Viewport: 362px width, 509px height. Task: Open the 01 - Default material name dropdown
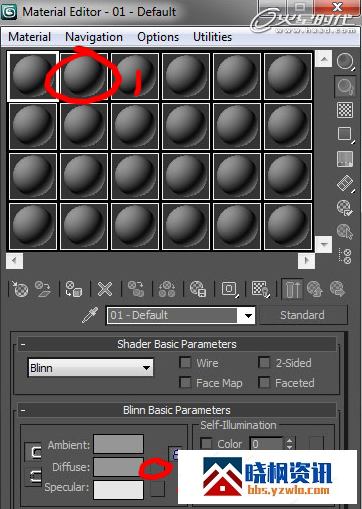pos(248,315)
